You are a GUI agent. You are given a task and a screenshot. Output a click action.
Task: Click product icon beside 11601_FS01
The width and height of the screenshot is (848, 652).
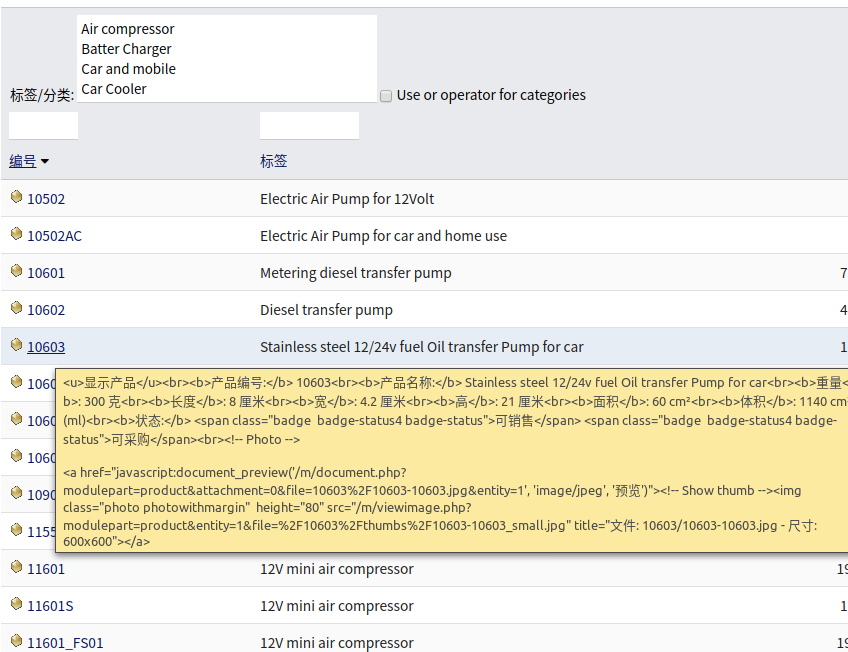pyautogui.click(x=17, y=641)
